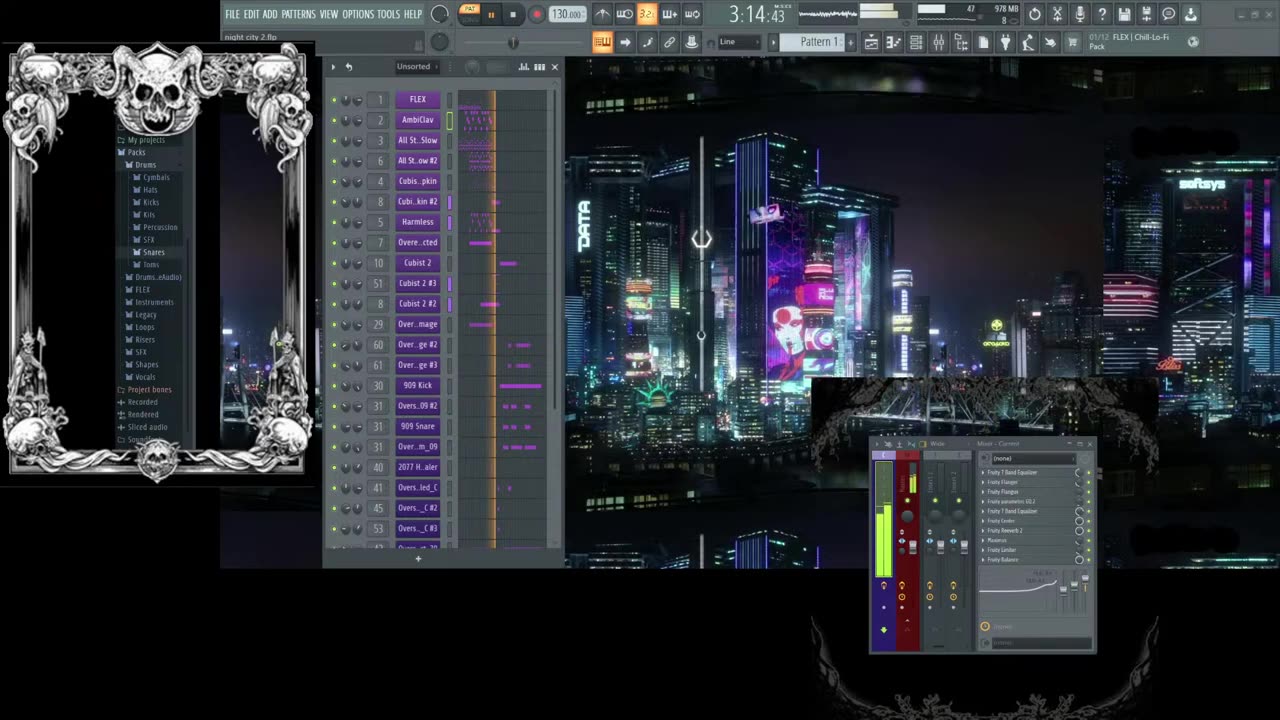
Task: Open the OPTIONS menu
Action: click(357, 14)
